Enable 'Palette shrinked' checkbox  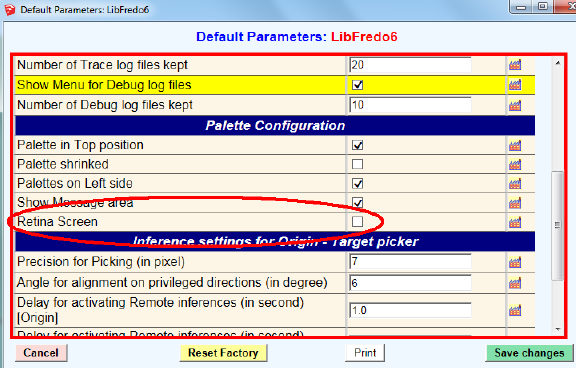tap(357, 164)
